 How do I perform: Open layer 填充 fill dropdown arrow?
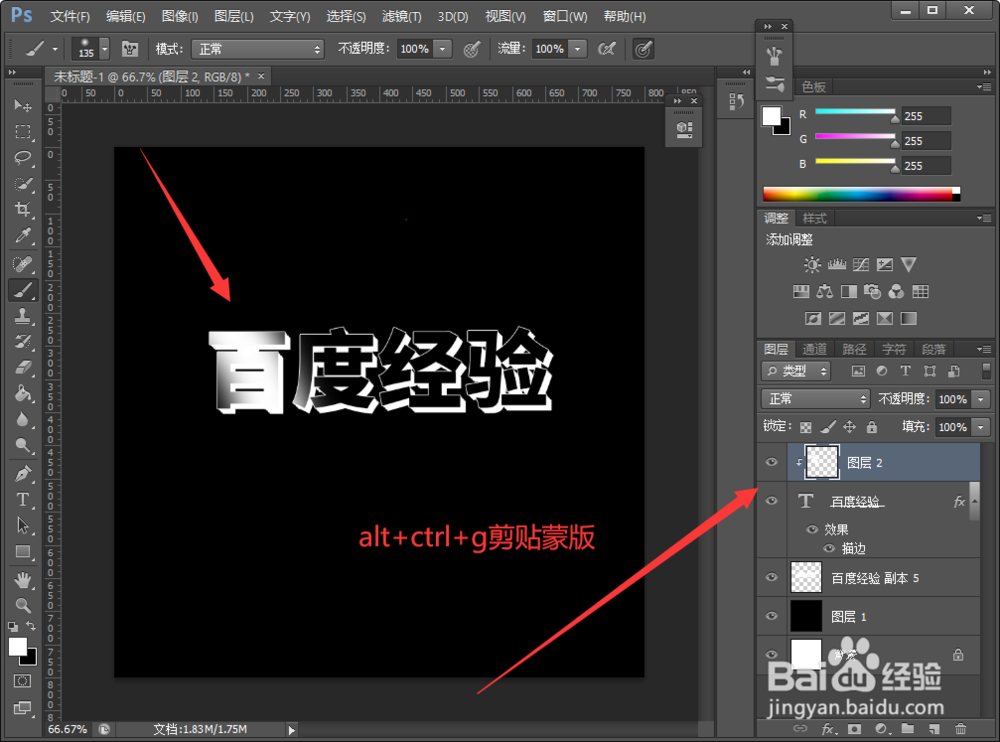pyautogui.click(x=981, y=427)
